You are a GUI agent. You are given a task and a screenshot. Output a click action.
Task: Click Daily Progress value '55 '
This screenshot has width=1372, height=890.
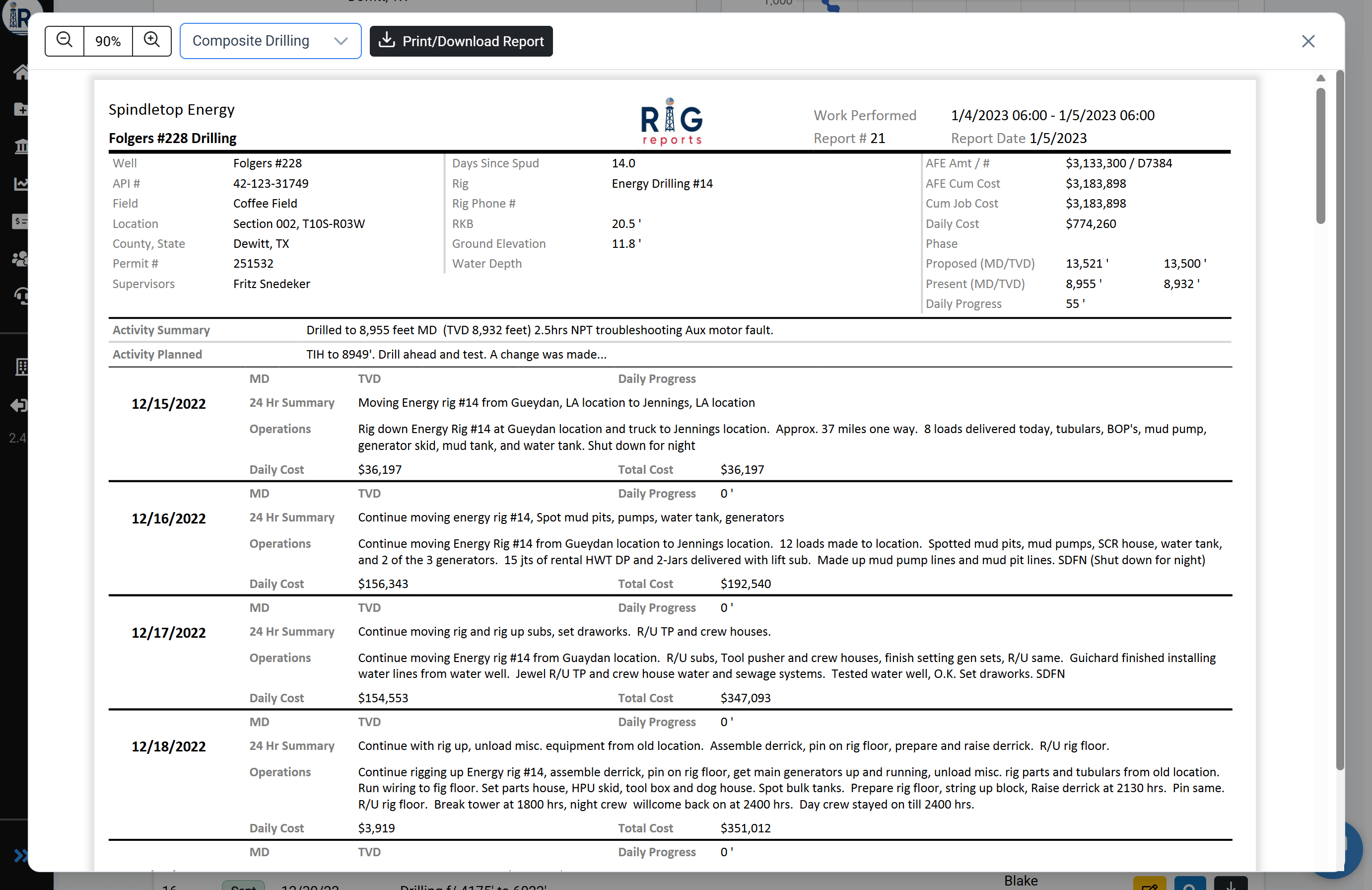point(1075,303)
